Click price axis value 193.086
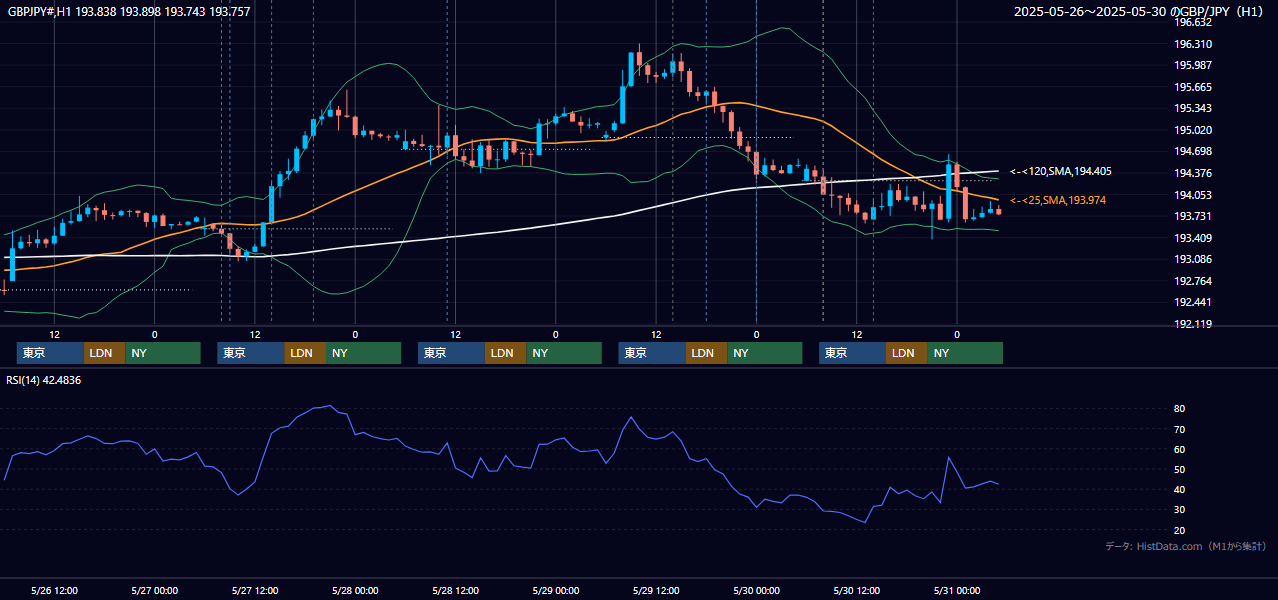Screen dimensions: 1278x600 pos(1192,259)
